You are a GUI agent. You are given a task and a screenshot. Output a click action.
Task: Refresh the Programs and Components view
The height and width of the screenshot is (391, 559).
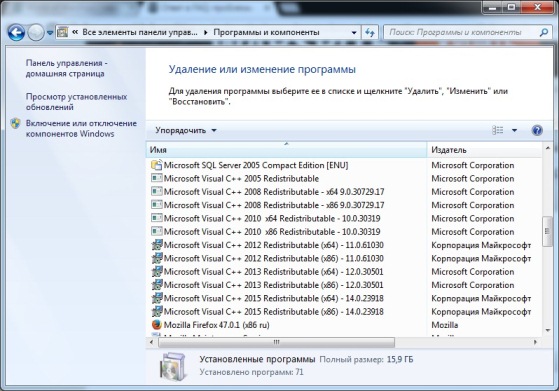pyautogui.click(x=370, y=33)
